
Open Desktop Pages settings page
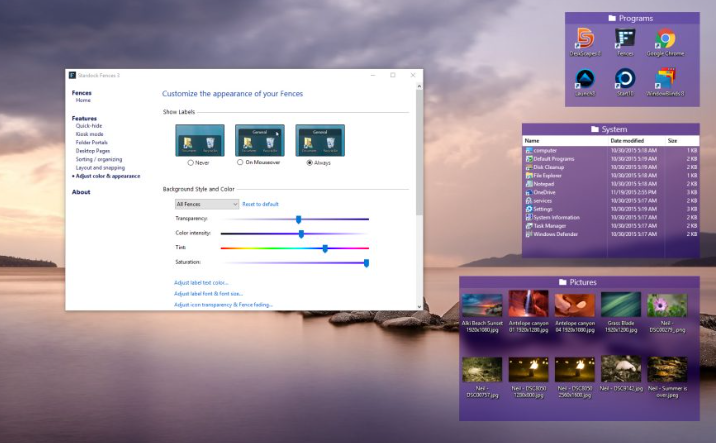click(93, 151)
